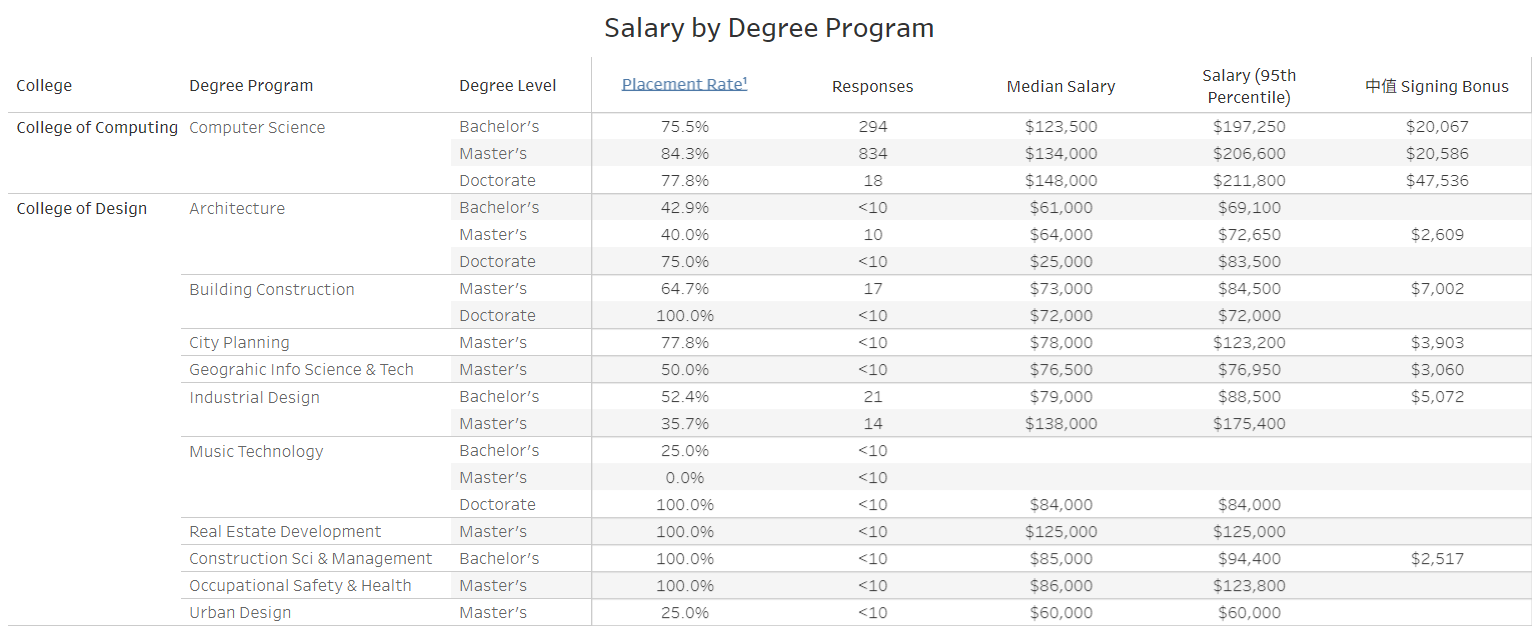The height and width of the screenshot is (626, 1533).
Task: Select the City Planning program label
Action: pos(239,343)
